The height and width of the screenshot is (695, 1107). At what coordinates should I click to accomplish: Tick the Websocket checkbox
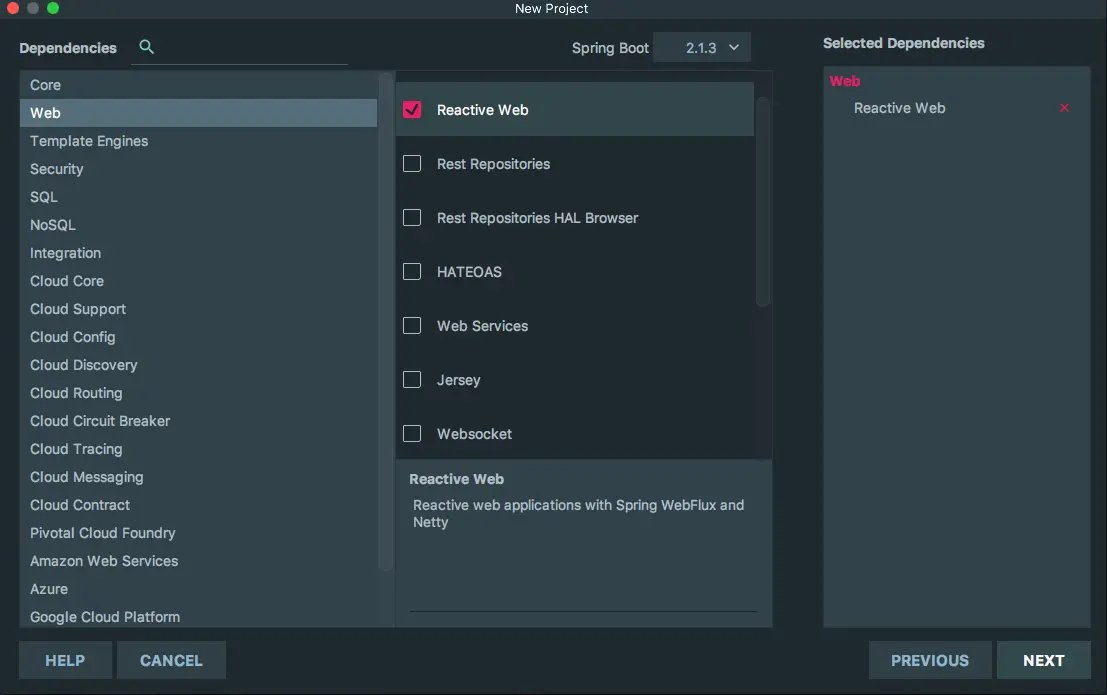(x=412, y=434)
